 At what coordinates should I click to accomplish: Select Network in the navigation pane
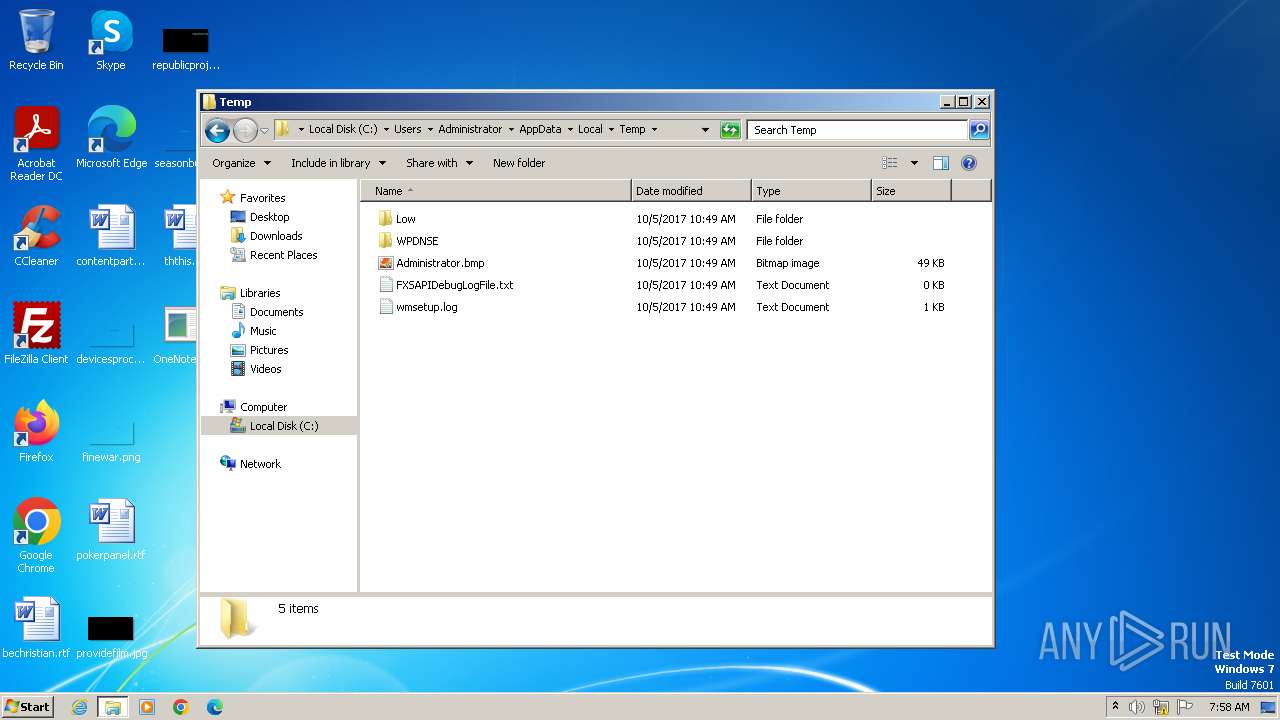click(260, 464)
